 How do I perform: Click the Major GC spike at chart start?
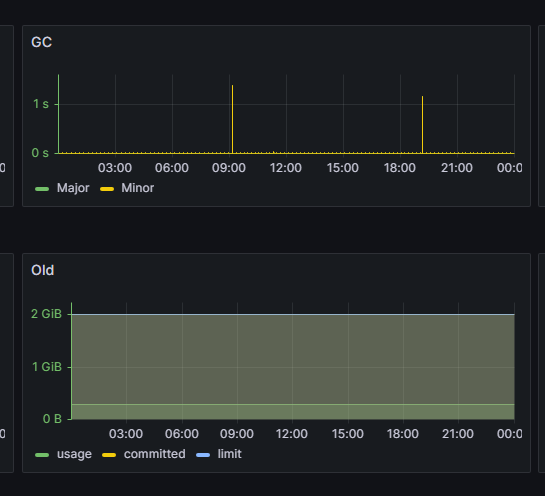coord(58,114)
